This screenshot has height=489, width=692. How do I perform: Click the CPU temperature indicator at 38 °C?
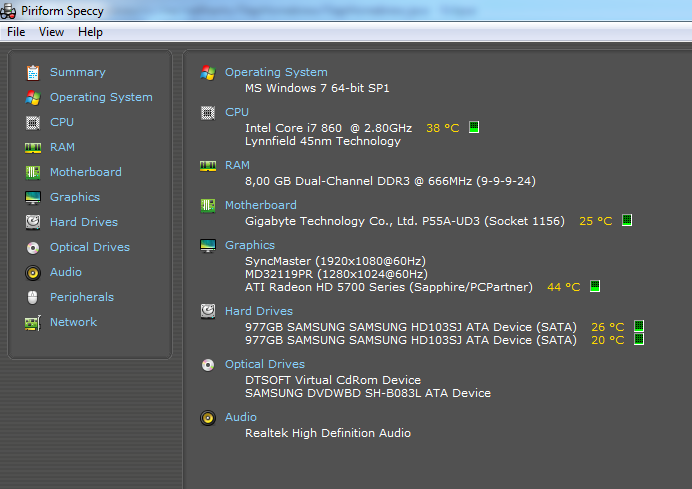pos(442,128)
